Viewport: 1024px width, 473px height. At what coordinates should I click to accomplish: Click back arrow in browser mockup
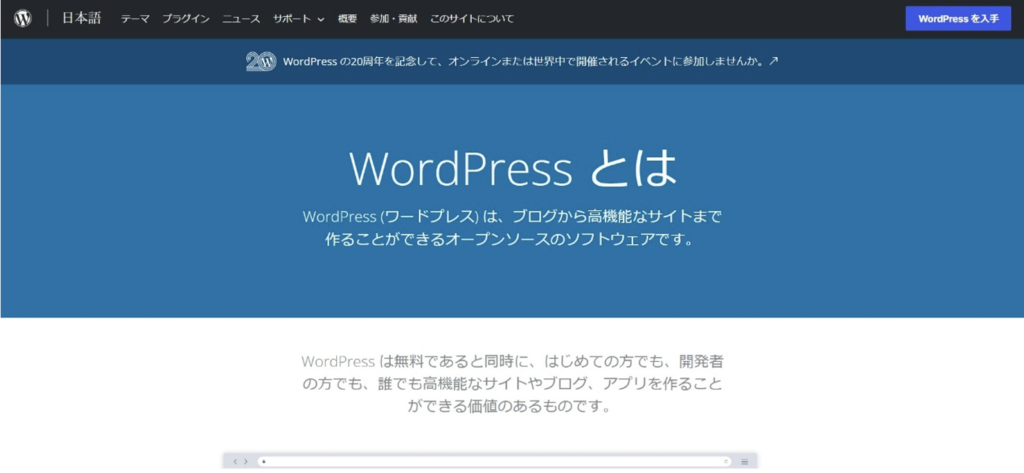coord(235,462)
